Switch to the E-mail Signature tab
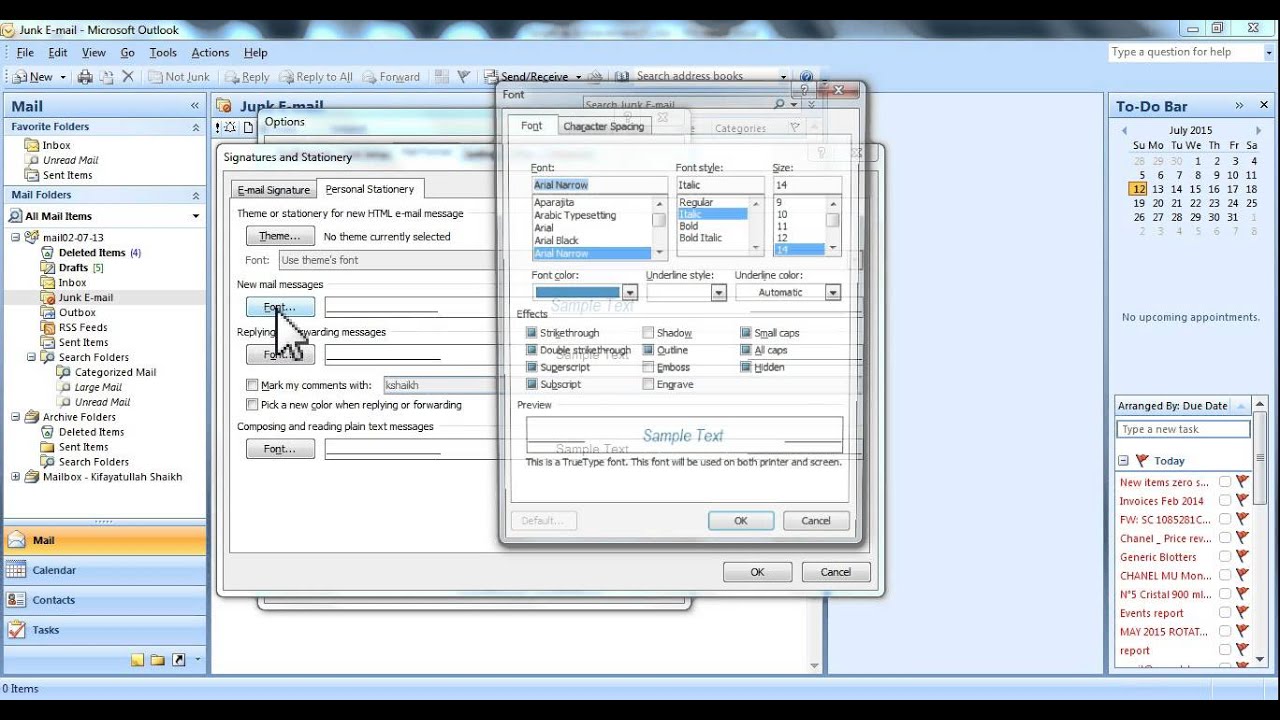This screenshot has height=720, width=1280. click(x=274, y=190)
